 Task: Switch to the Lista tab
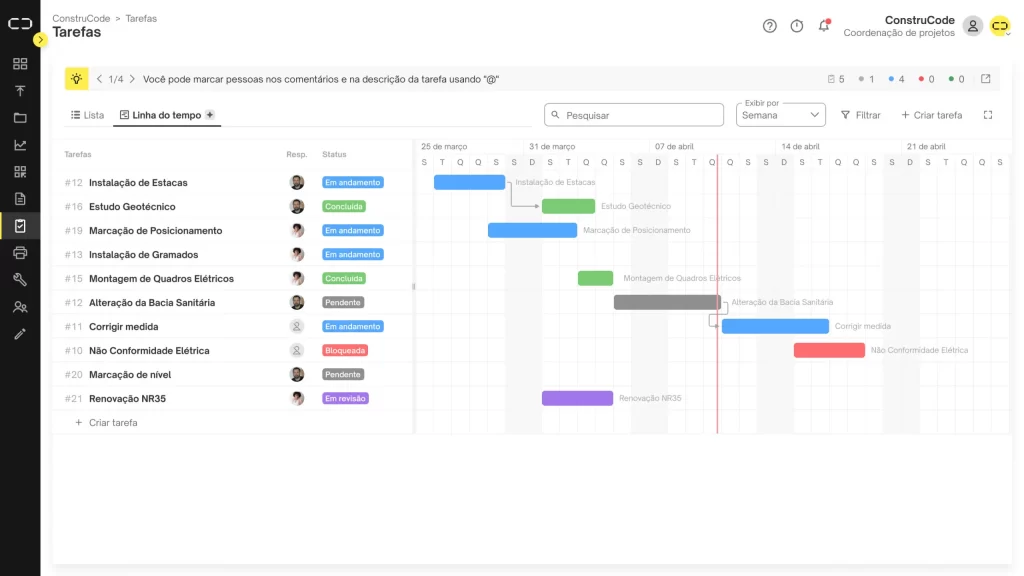pos(87,115)
